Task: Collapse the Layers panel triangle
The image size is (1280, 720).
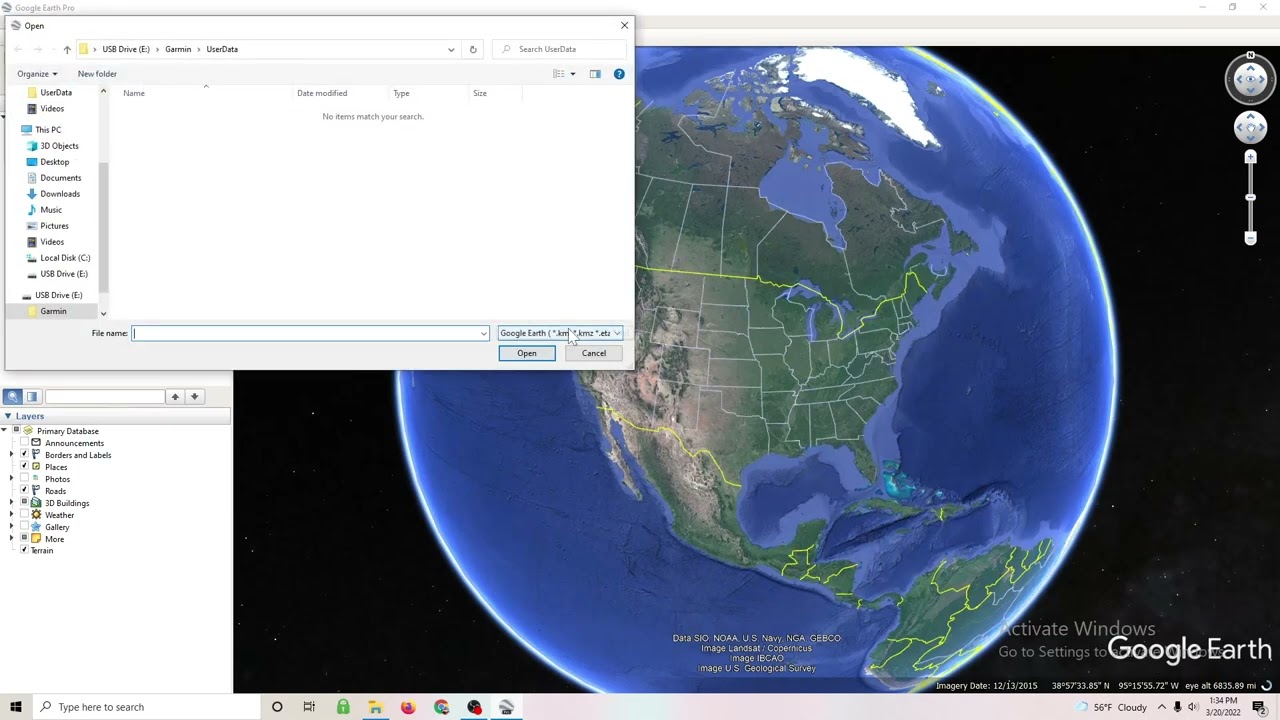Action: tap(8, 416)
